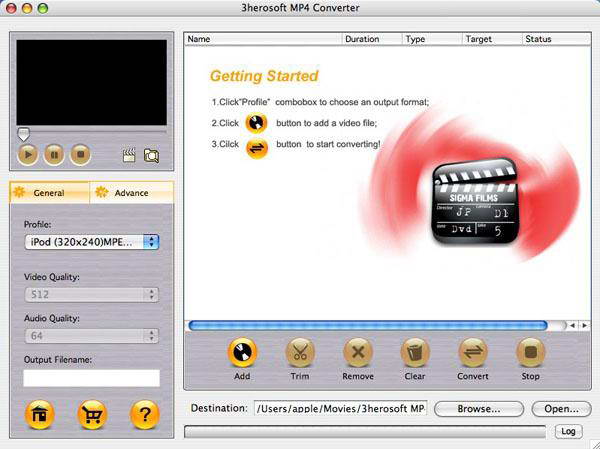Click the Clear trash icon
Viewport: 600px width, 449px height.
click(415, 352)
